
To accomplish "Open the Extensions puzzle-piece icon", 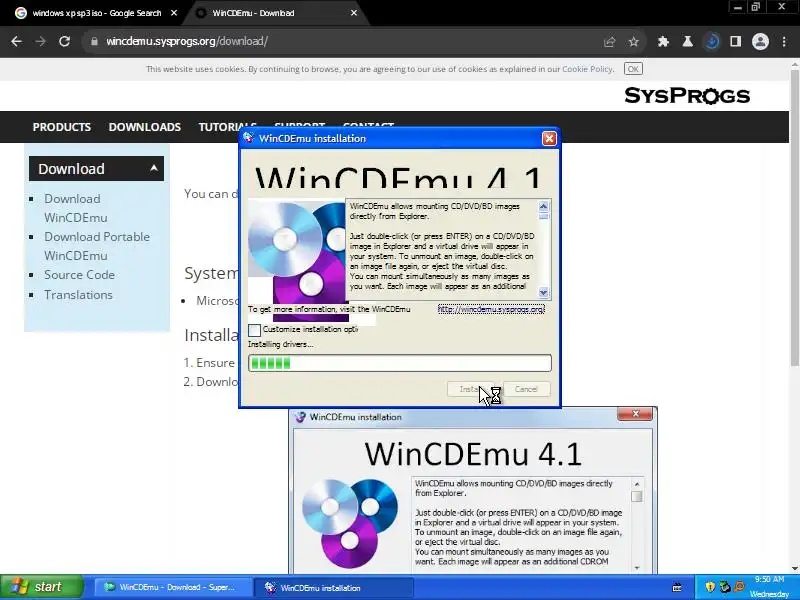I will 663,42.
